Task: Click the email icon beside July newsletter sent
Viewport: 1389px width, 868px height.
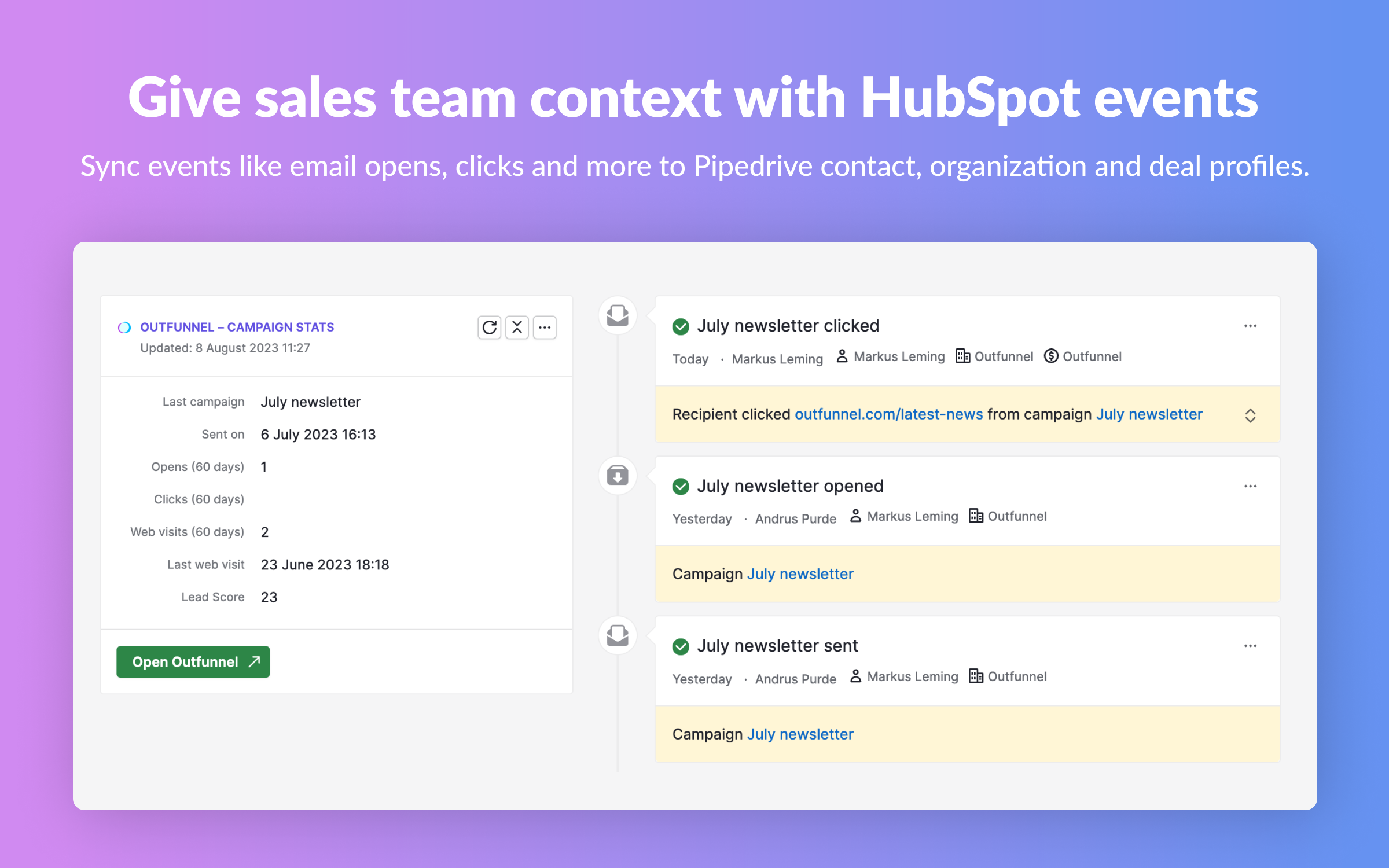Action: pyautogui.click(x=618, y=635)
